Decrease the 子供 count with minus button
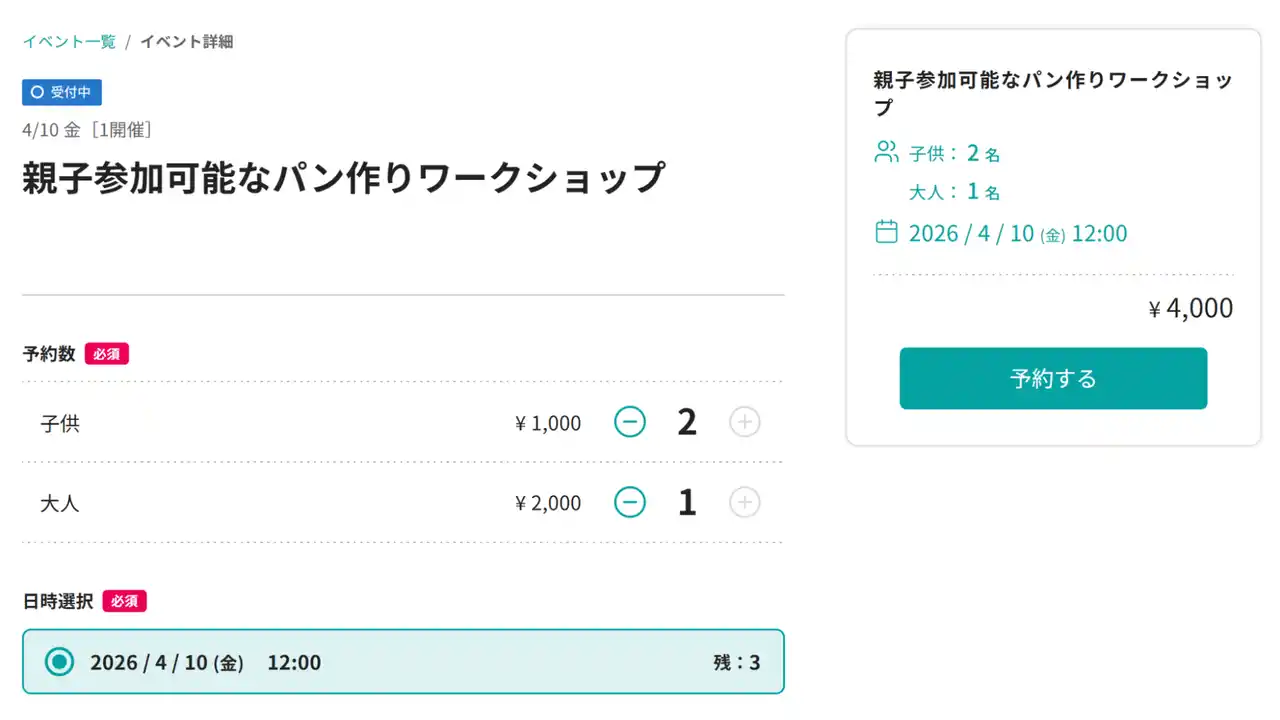 [630, 423]
